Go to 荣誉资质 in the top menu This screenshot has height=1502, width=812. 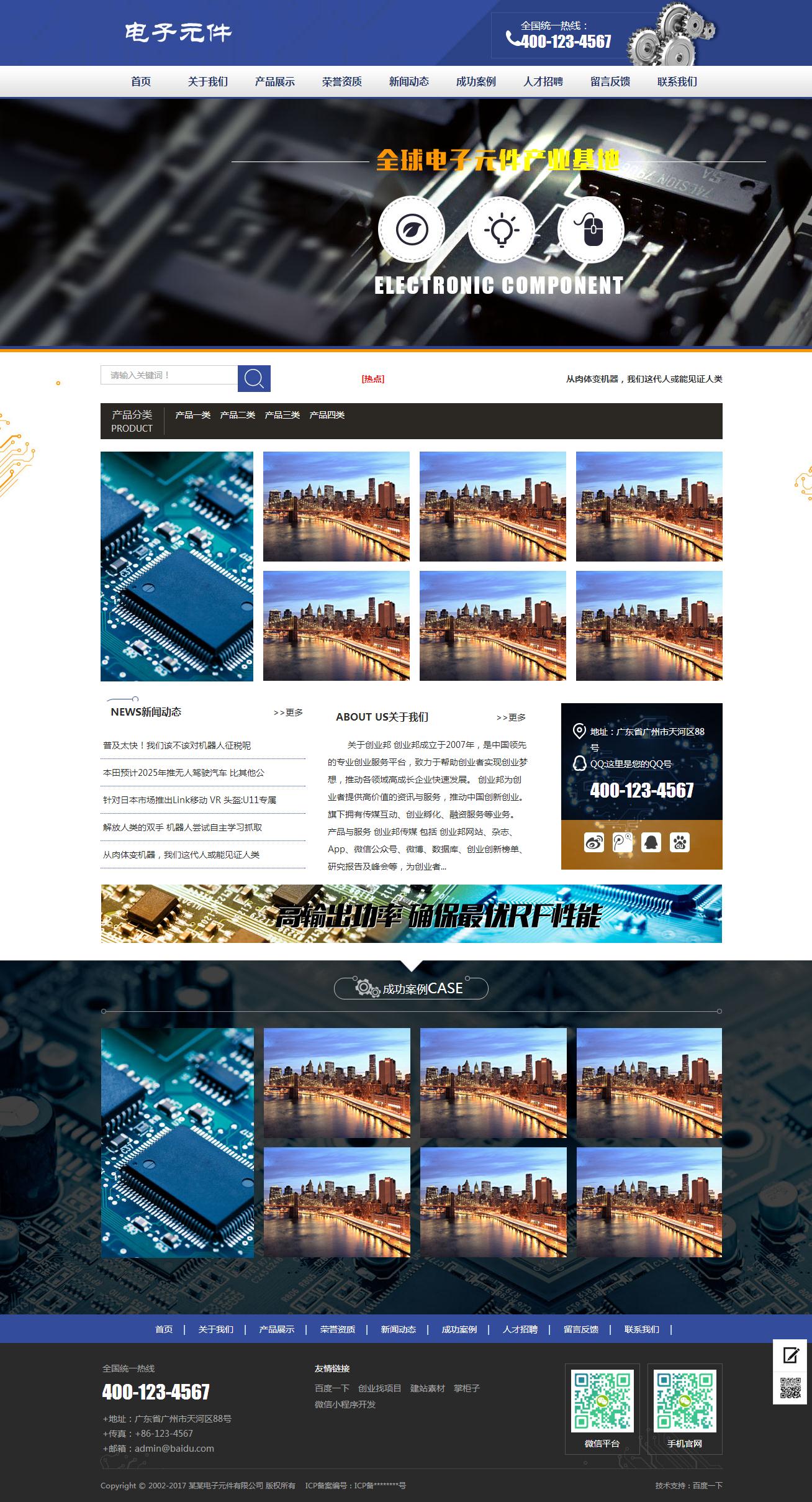pyautogui.click(x=341, y=81)
